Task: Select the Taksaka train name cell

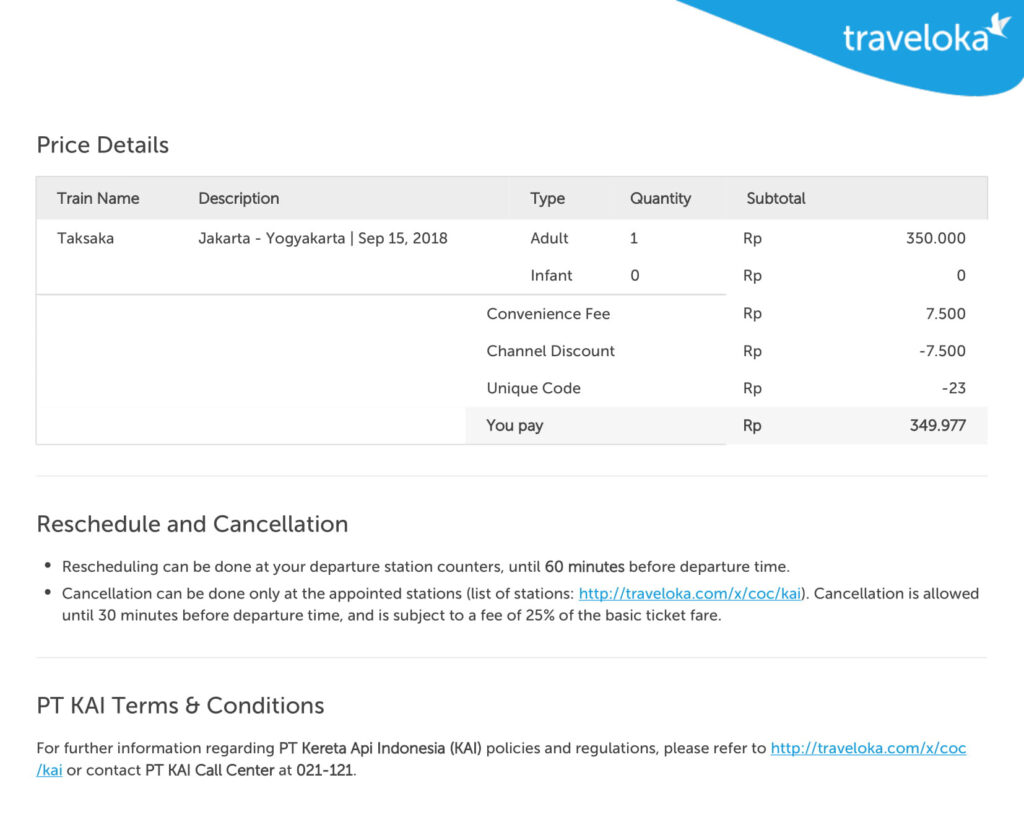Action: click(x=86, y=238)
